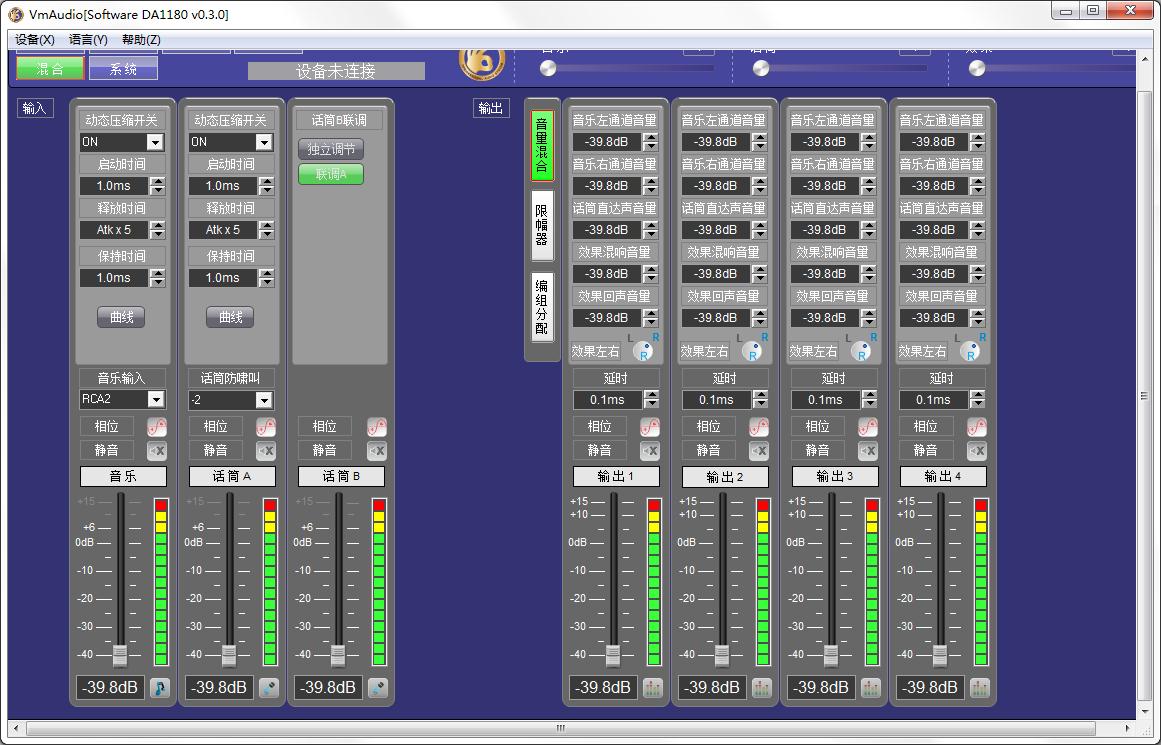Toggle the 混合 mode button
This screenshot has width=1161, height=745.
tap(50, 69)
